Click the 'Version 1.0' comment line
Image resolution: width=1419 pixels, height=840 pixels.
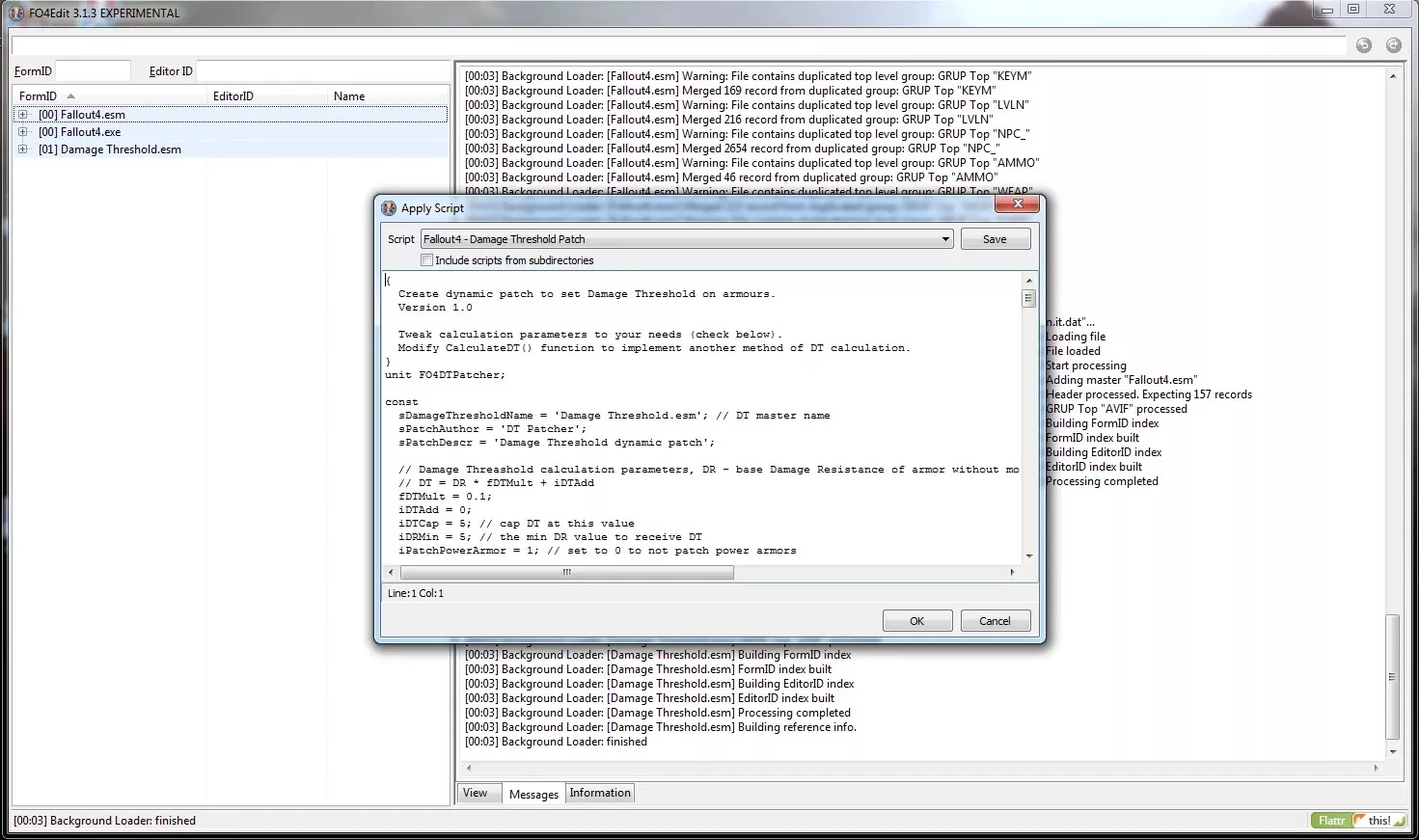(x=435, y=308)
